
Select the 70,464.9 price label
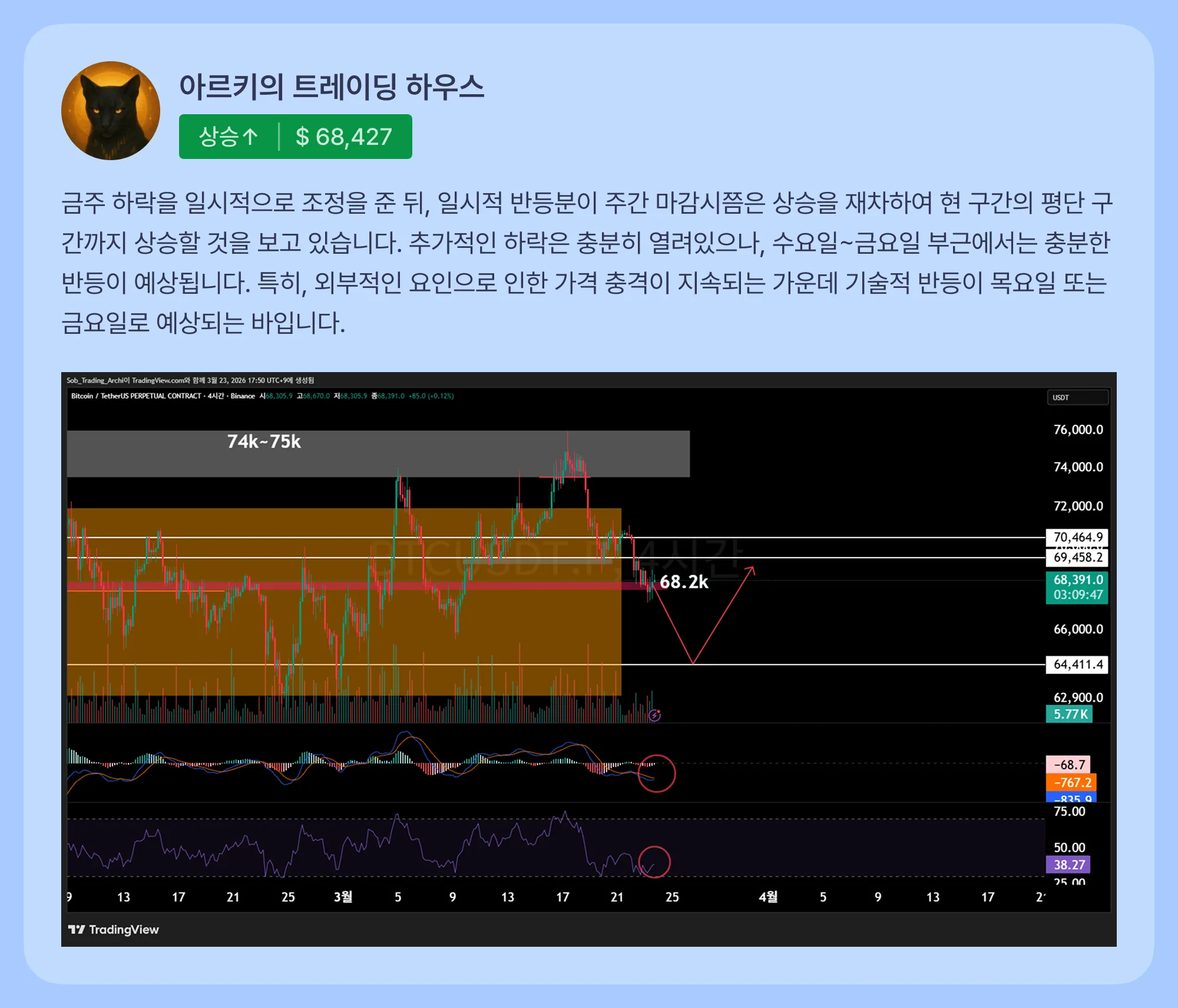[1077, 537]
